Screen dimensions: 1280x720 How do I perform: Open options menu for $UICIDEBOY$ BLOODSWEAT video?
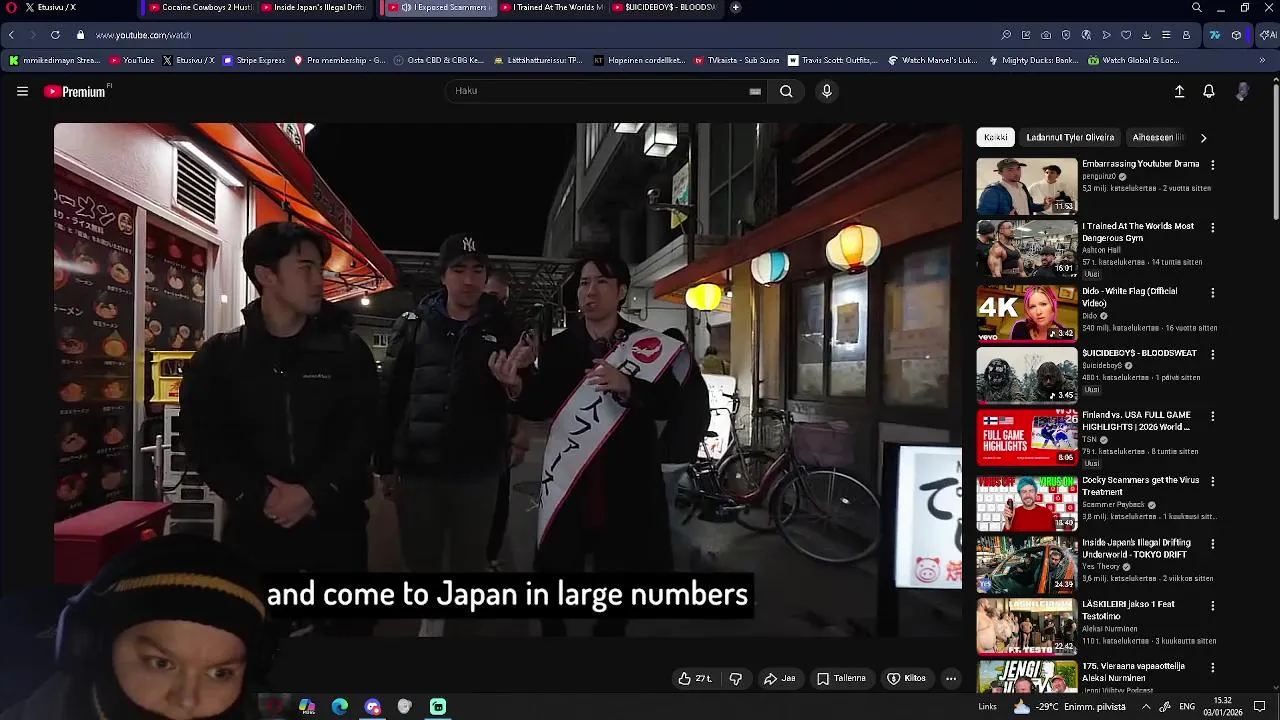pyautogui.click(x=1213, y=355)
